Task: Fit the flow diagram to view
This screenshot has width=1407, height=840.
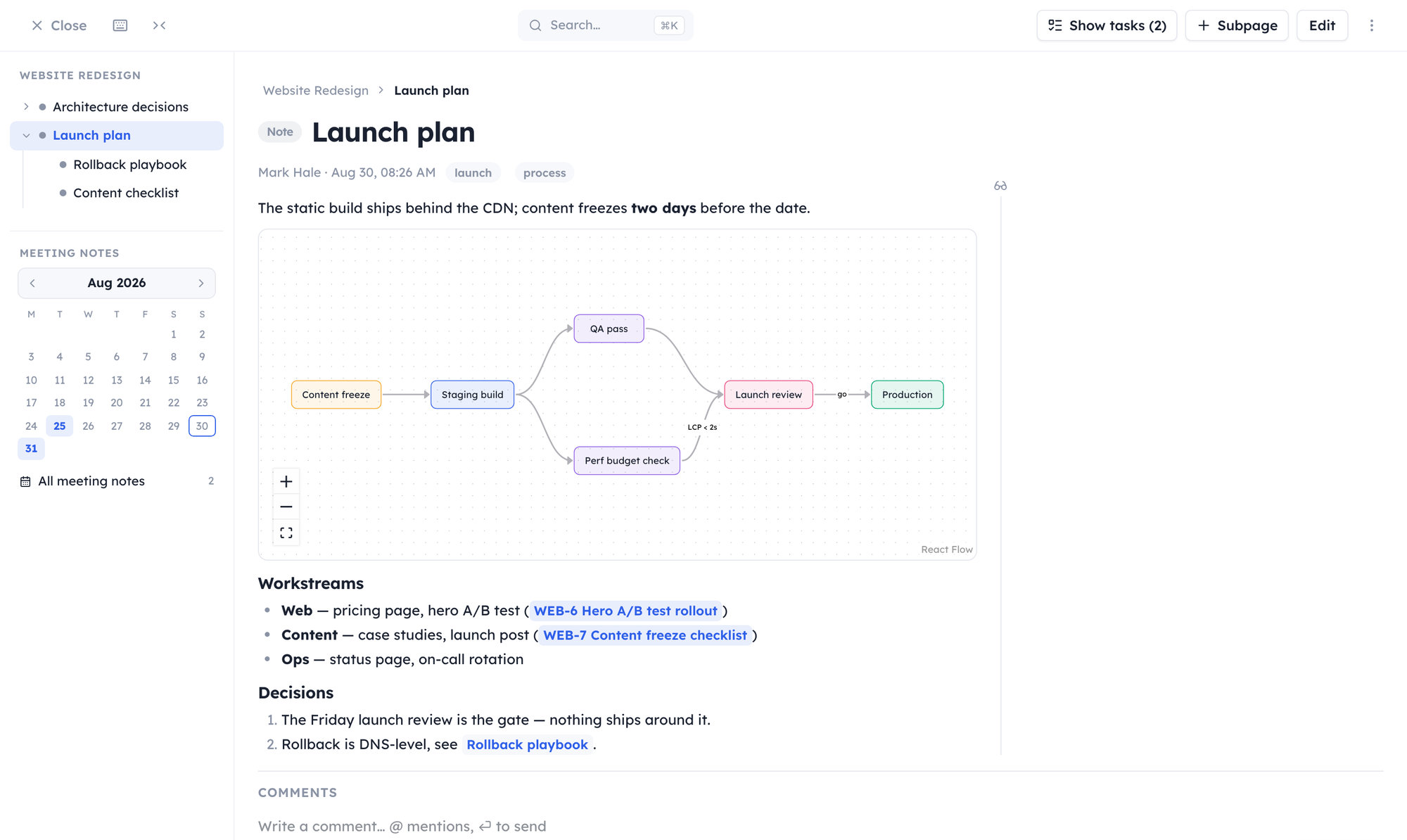Action: pyautogui.click(x=286, y=533)
